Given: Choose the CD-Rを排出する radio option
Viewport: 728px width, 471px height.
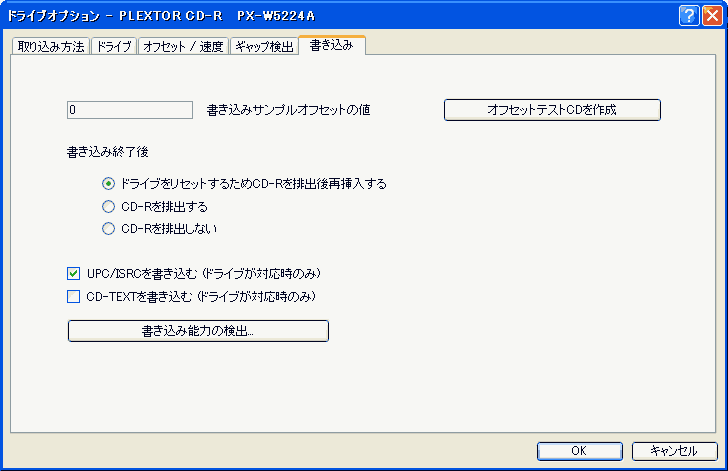Looking at the screenshot, I should [x=108, y=207].
